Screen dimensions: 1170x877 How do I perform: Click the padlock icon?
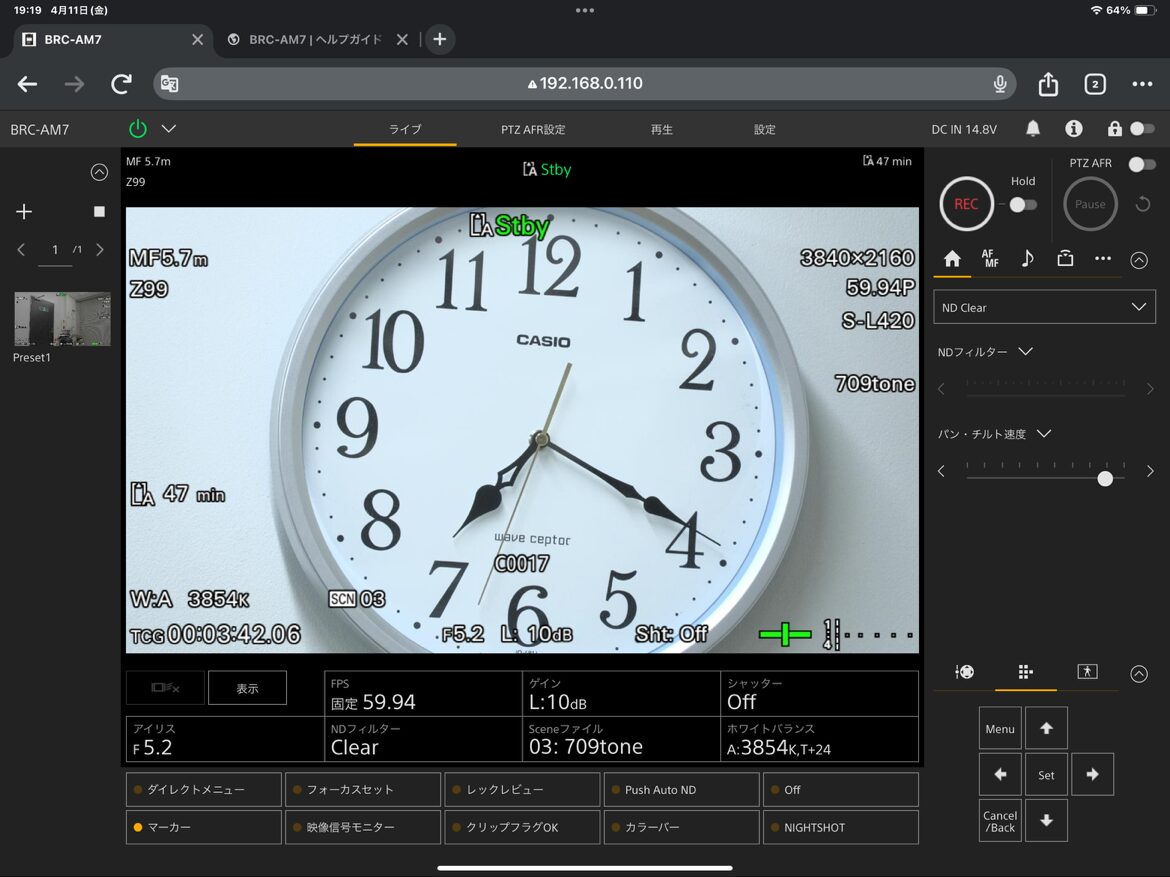coord(1114,128)
